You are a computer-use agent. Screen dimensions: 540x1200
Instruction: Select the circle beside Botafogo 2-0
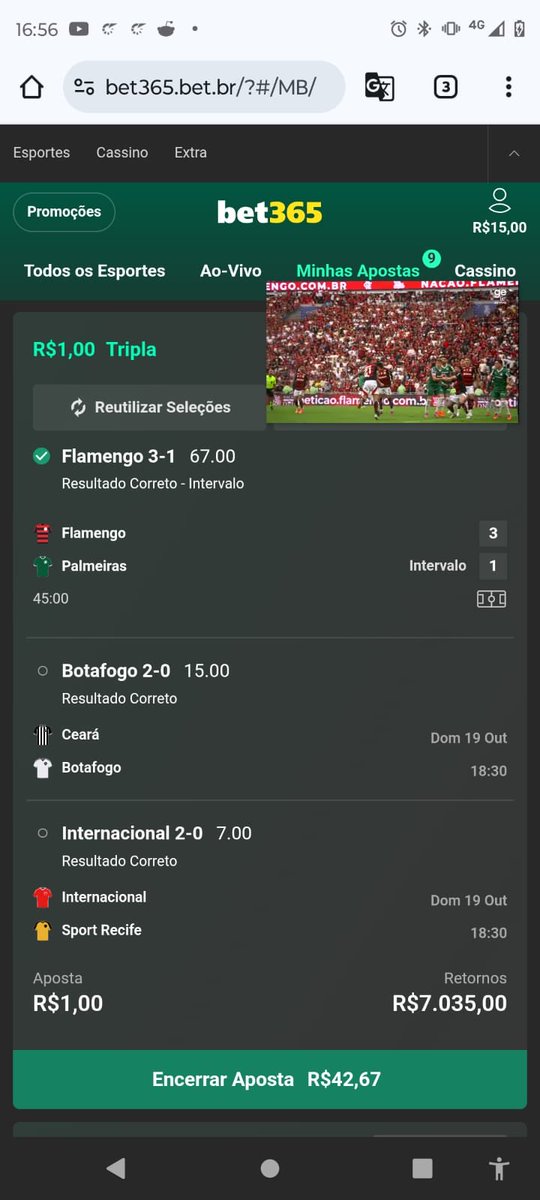(42, 671)
